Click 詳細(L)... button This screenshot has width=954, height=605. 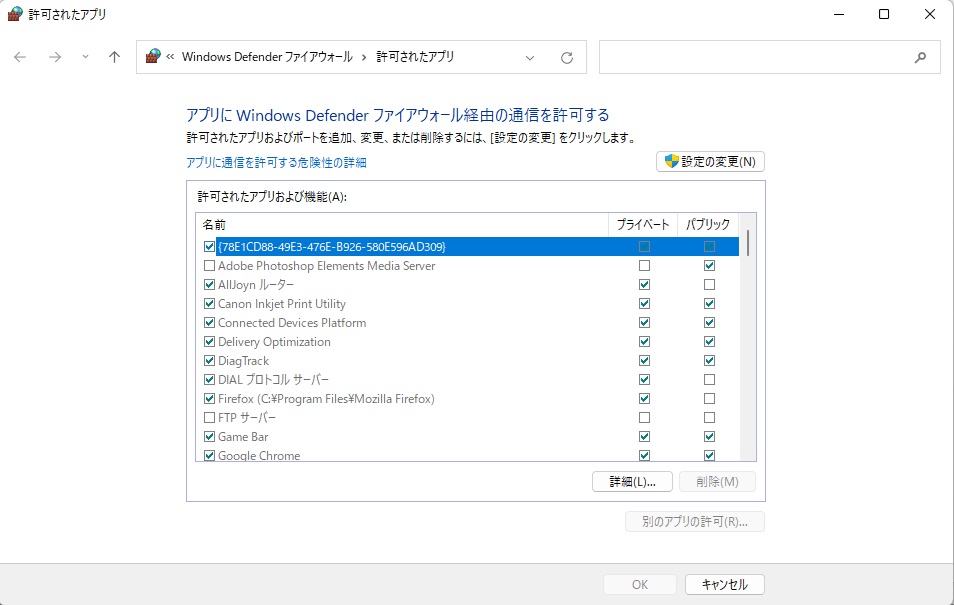(632, 481)
